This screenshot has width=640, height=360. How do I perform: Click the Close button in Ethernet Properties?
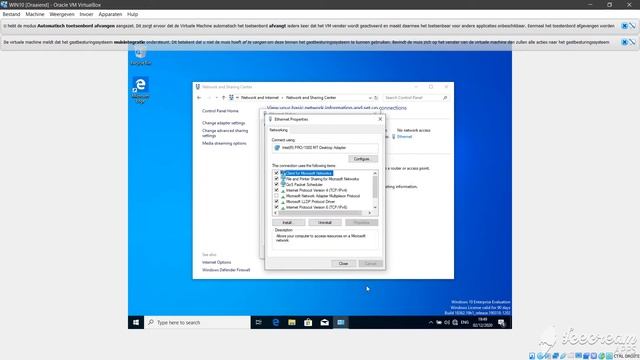pyautogui.click(x=343, y=263)
